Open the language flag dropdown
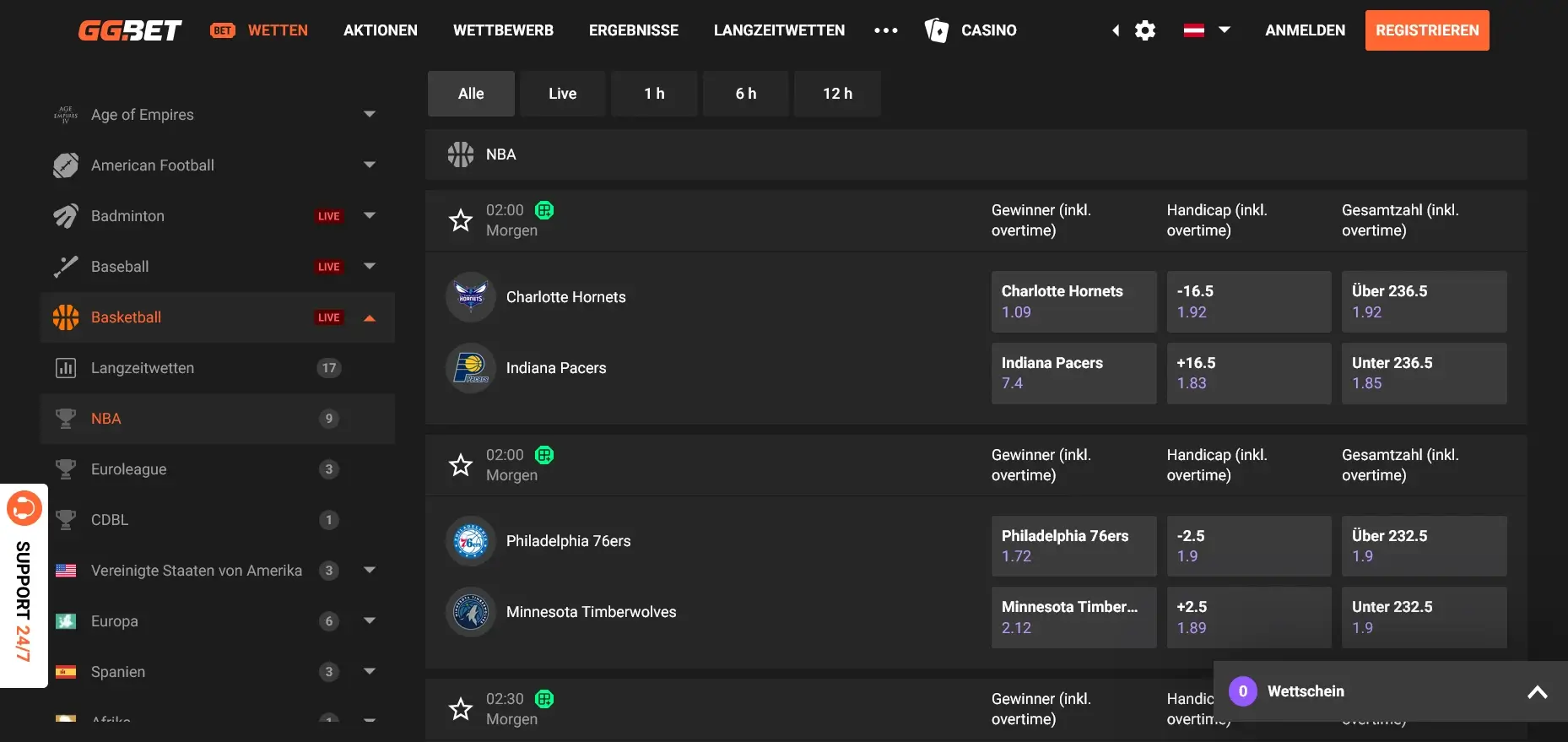The width and height of the screenshot is (1568, 742). [x=1207, y=30]
